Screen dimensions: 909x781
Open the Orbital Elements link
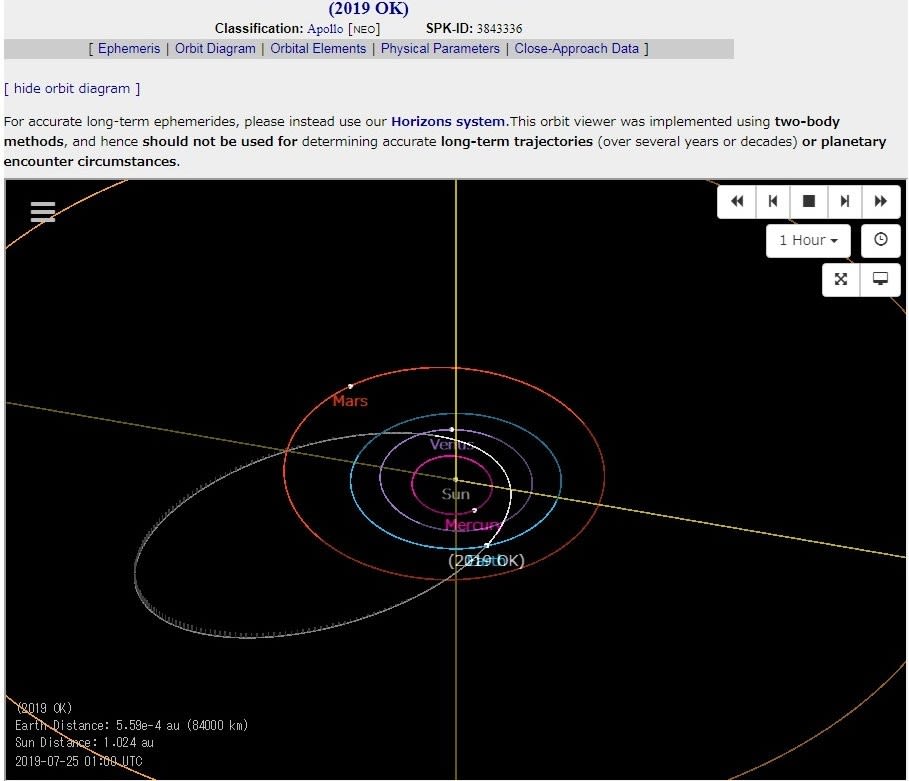pos(318,49)
